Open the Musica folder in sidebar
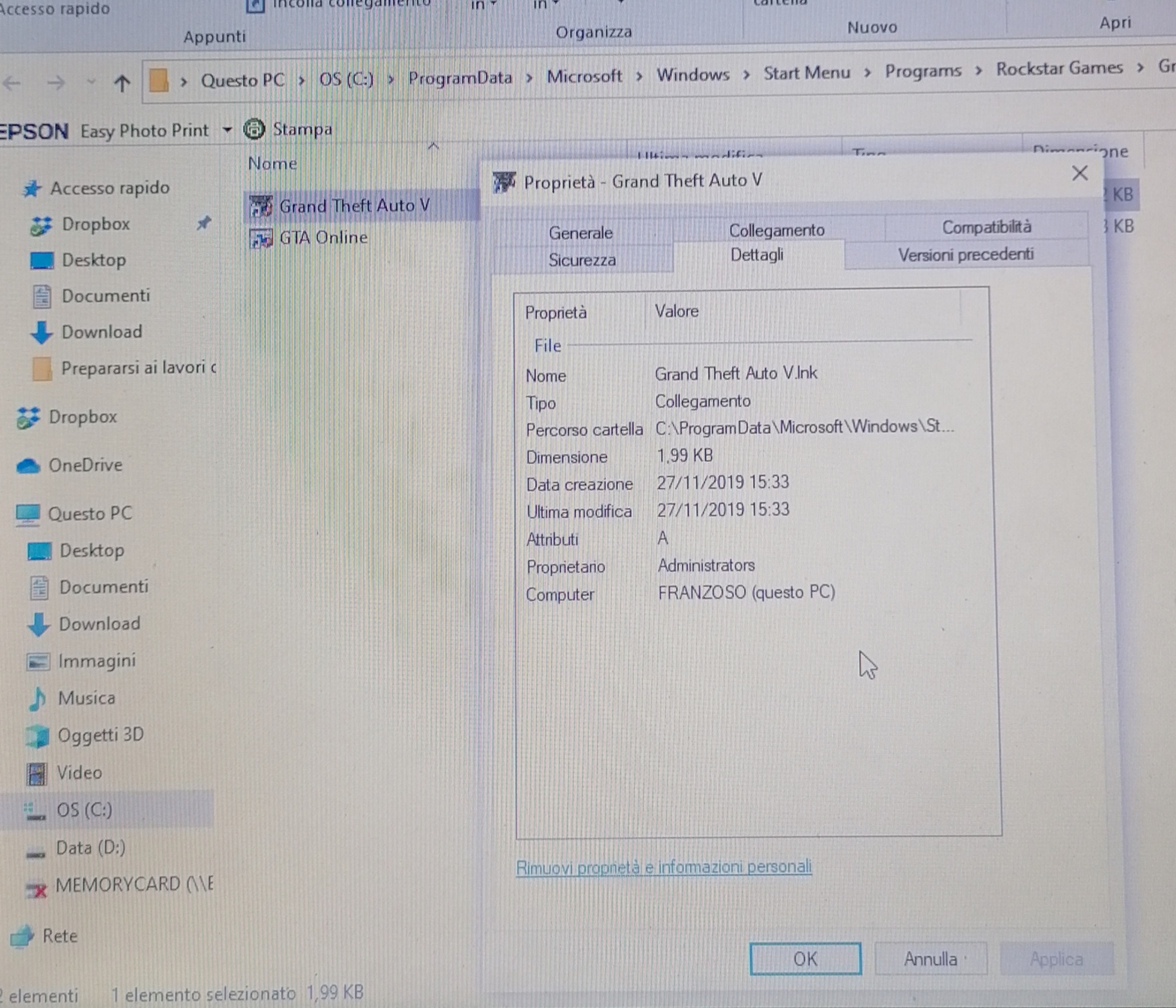The height and width of the screenshot is (1008, 1176). coord(86,698)
